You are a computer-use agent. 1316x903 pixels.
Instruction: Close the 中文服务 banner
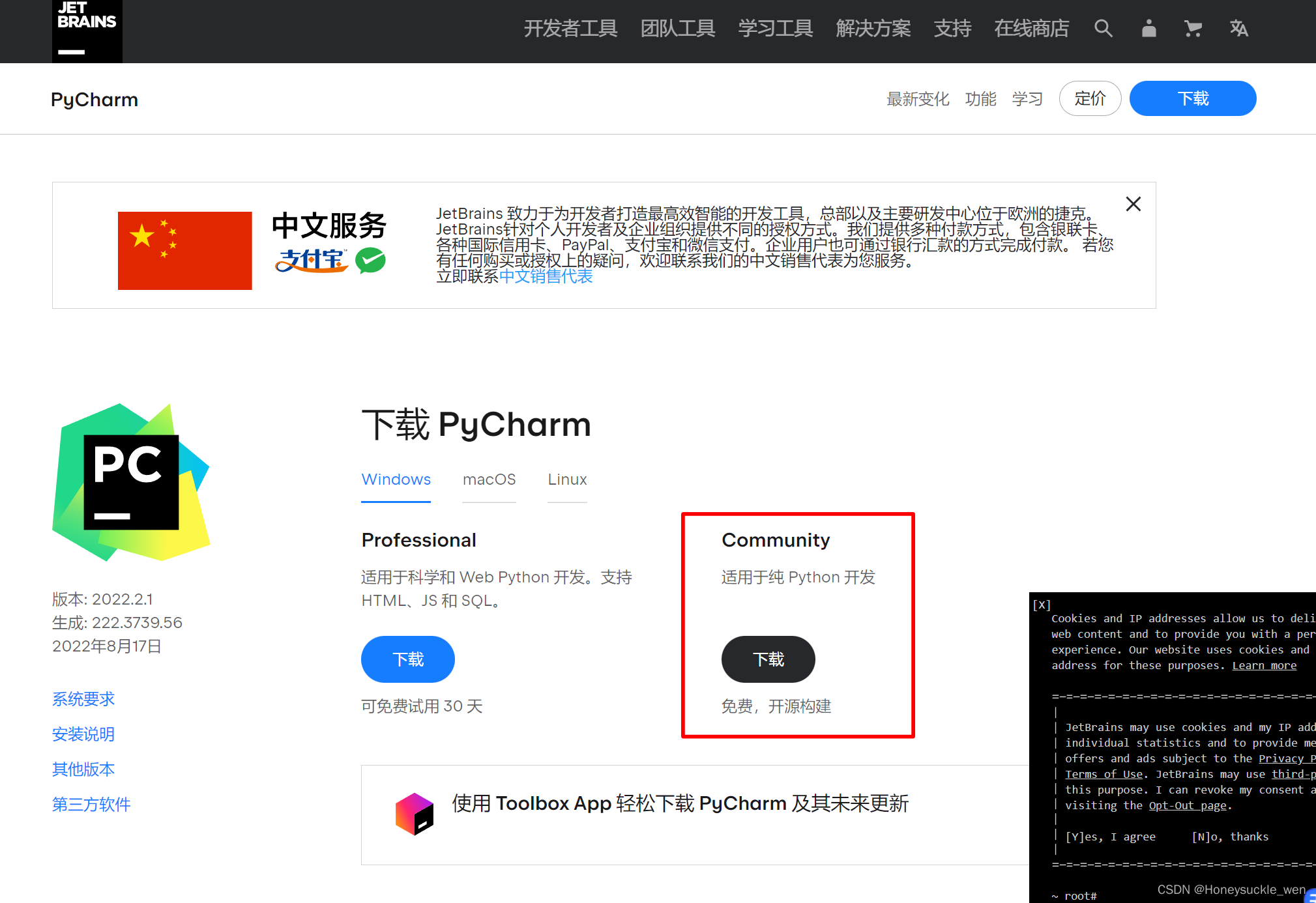pyautogui.click(x=1133, y=204)
